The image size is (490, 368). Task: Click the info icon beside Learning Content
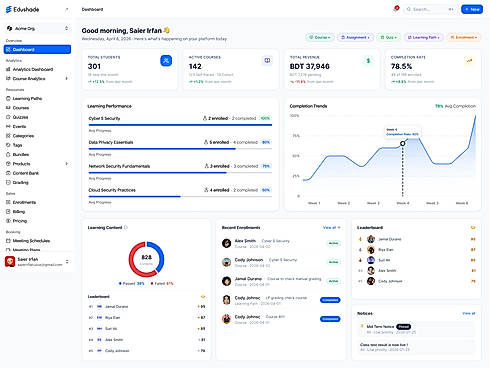pos(126,228)
